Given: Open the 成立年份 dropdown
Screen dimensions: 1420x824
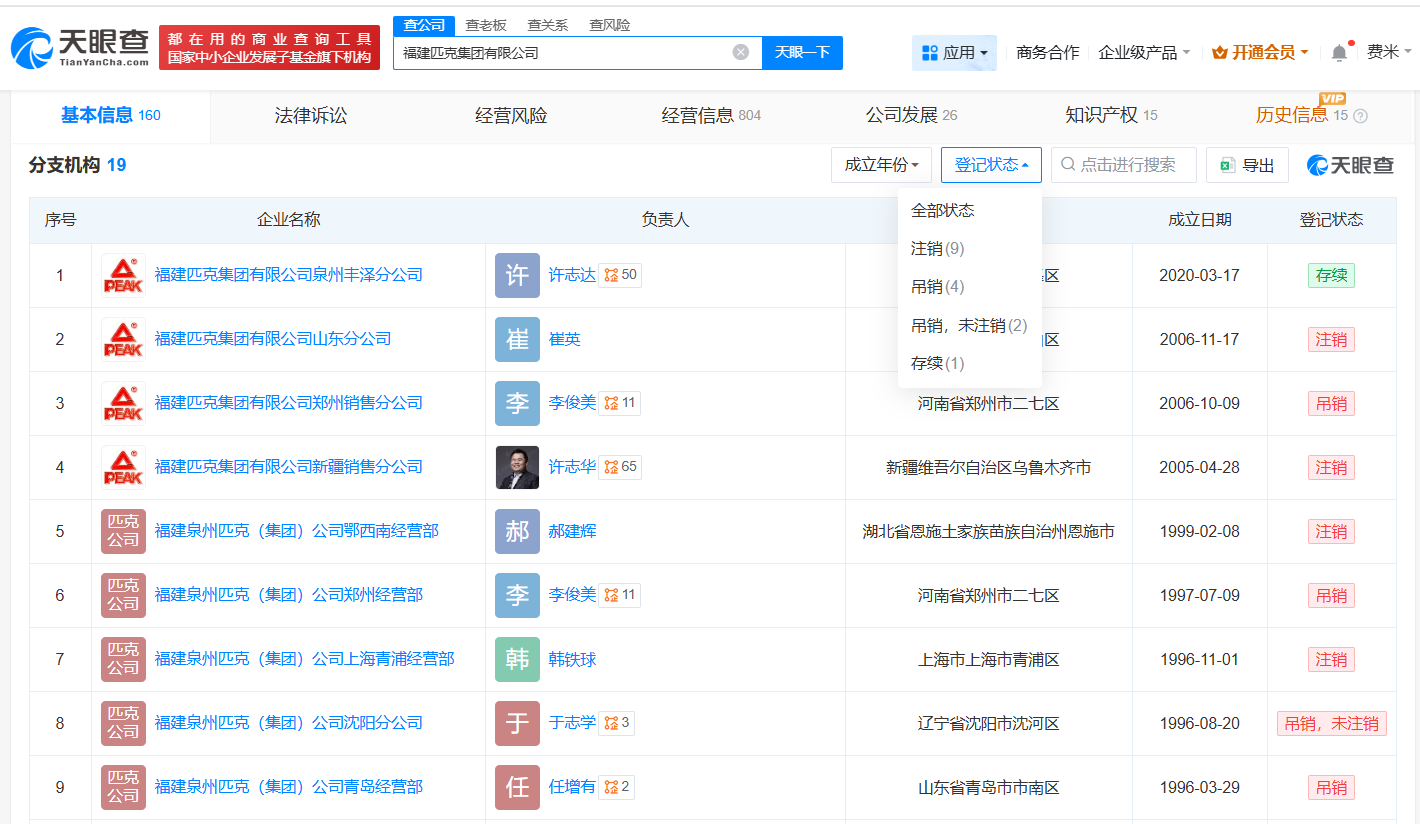Looking at the screenshot, I should pyautogui.click(x=881, y=164).
